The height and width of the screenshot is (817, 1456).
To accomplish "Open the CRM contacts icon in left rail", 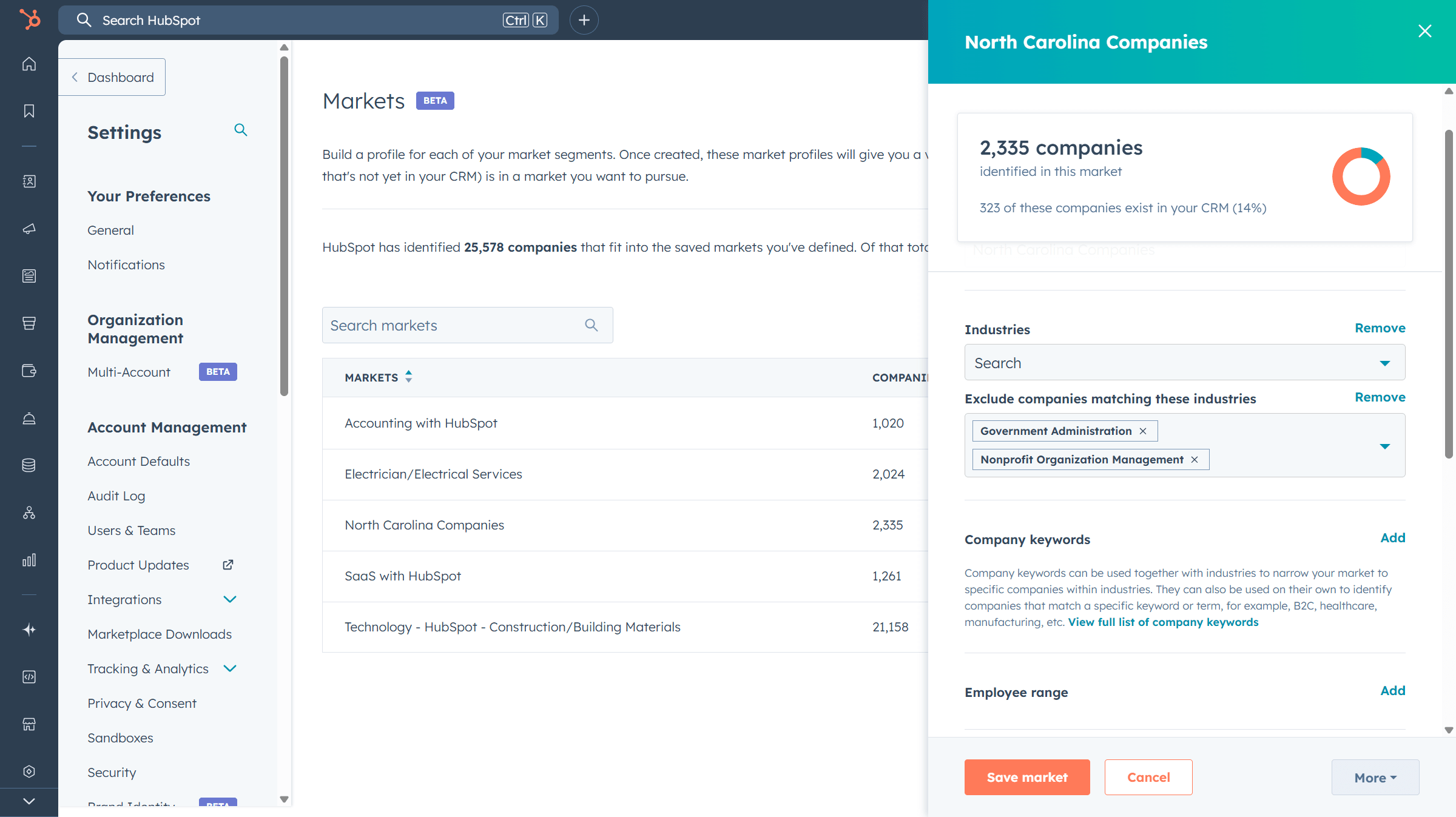I will pyautogui.click(x=29, y=181).
